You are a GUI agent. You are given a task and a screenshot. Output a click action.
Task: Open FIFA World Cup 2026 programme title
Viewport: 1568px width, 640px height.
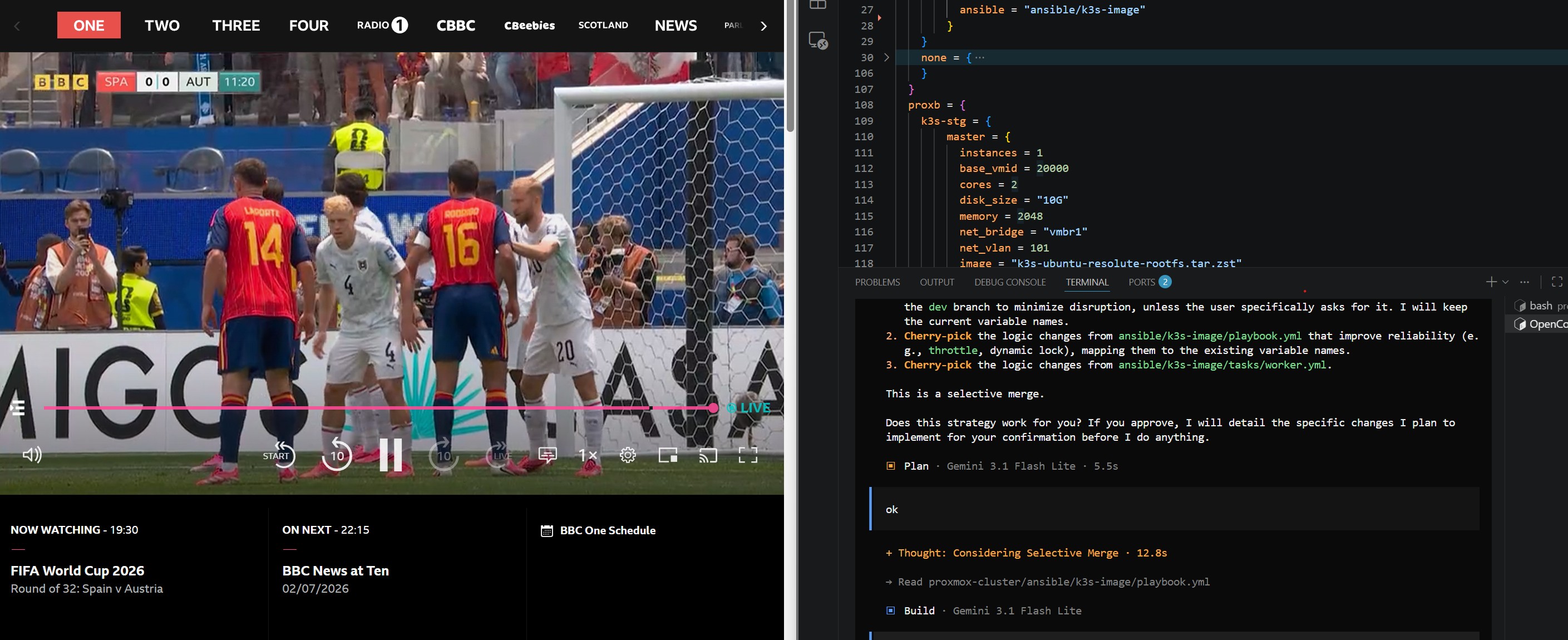click(77, 570)
